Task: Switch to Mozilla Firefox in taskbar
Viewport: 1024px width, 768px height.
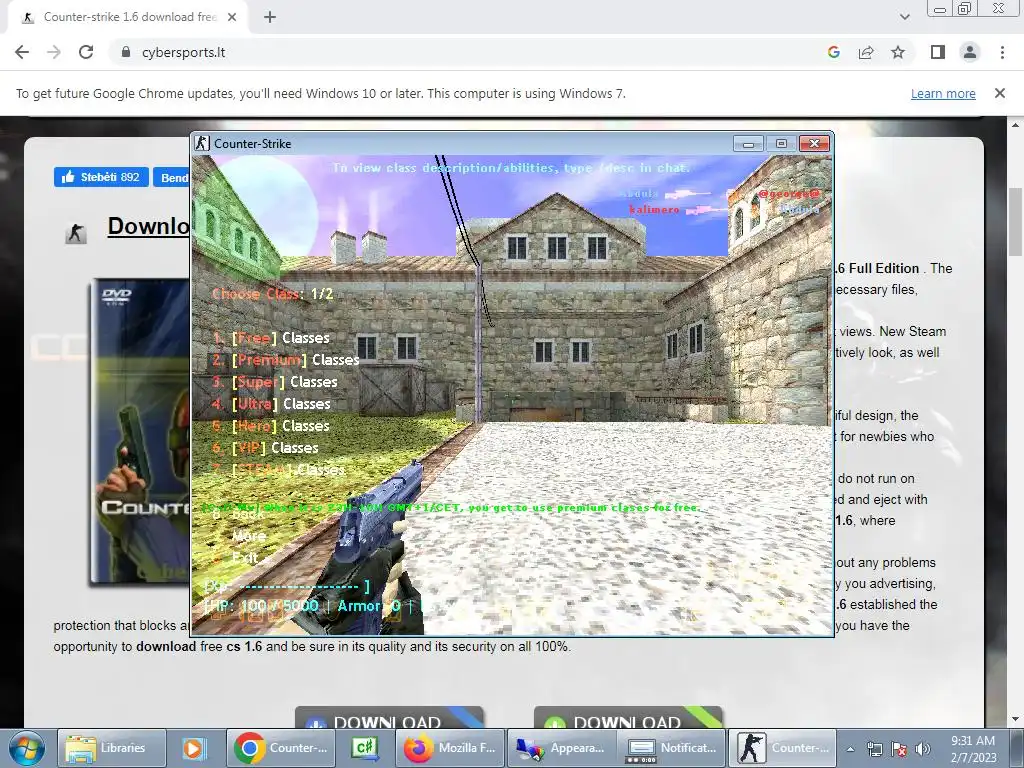Action: [x=451, y=748]
